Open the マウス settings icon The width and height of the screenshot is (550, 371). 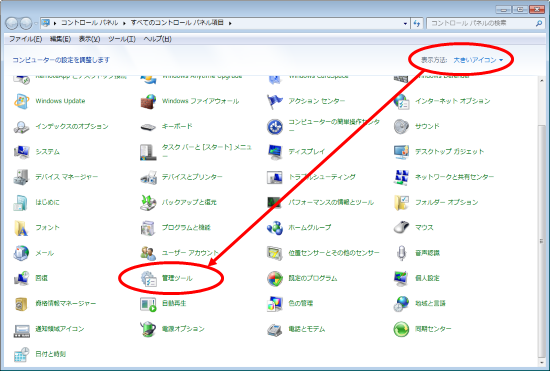click(401, 228)
